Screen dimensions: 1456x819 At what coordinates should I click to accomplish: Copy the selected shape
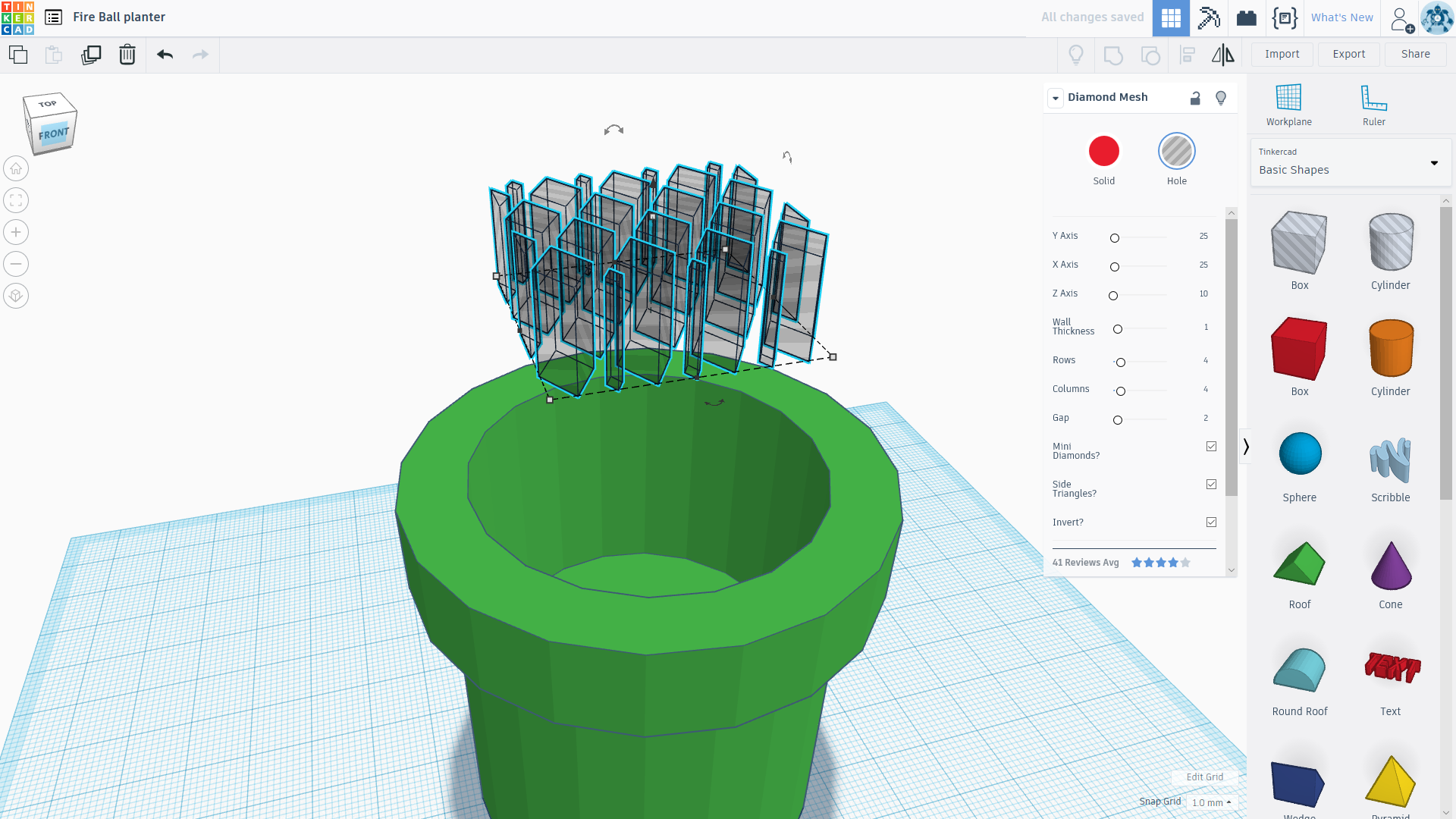18,55
